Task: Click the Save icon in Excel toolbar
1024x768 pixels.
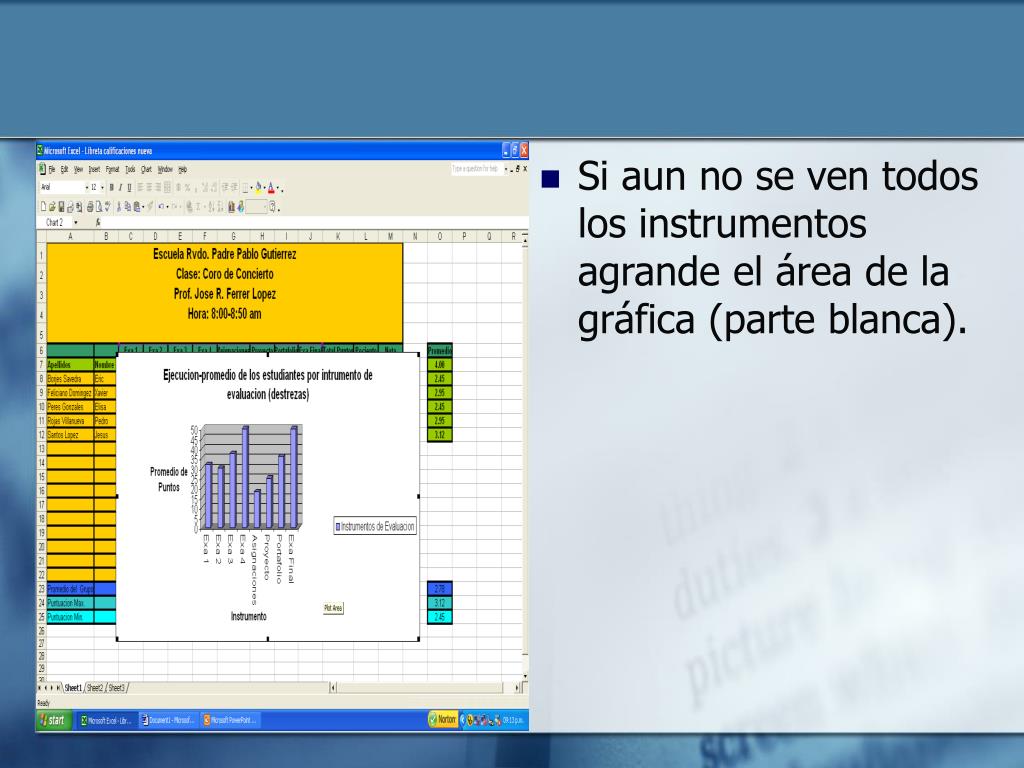Action: (x=61, y=206)
